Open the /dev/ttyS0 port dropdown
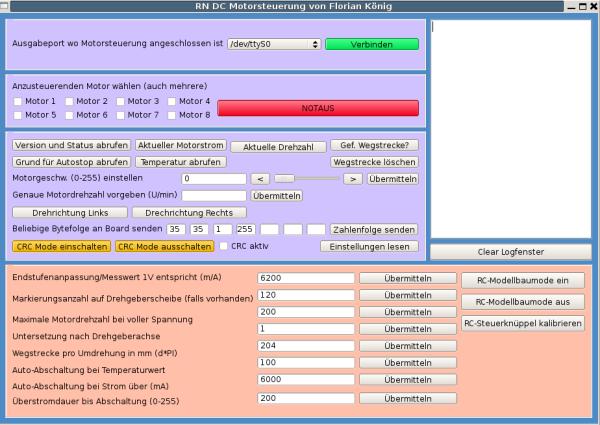This screenshot has width=600, height=425. [x=273, y=45]
